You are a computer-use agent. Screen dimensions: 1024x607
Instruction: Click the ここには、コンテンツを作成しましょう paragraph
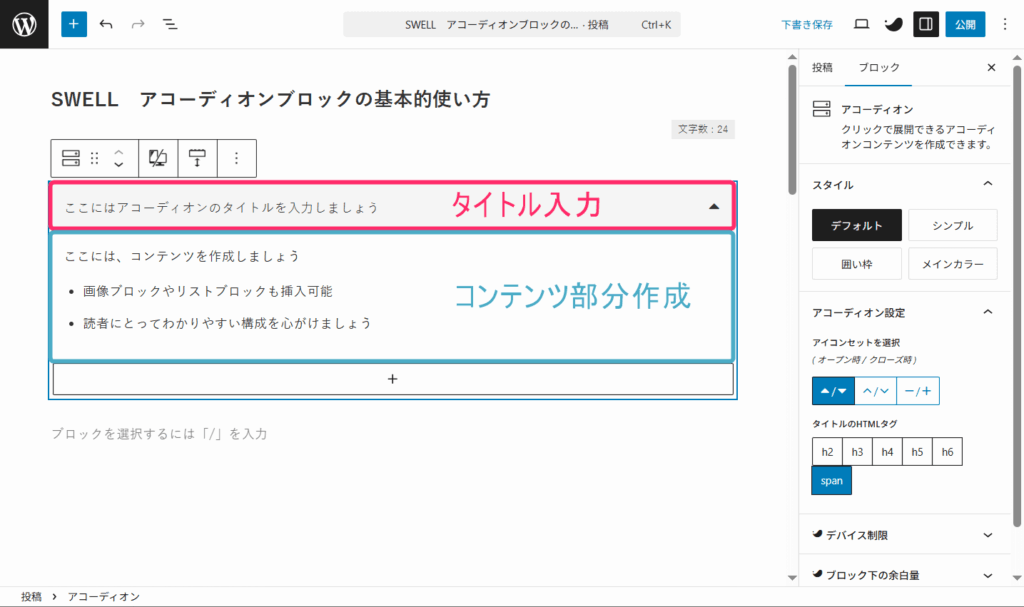(x=182, y=256)
